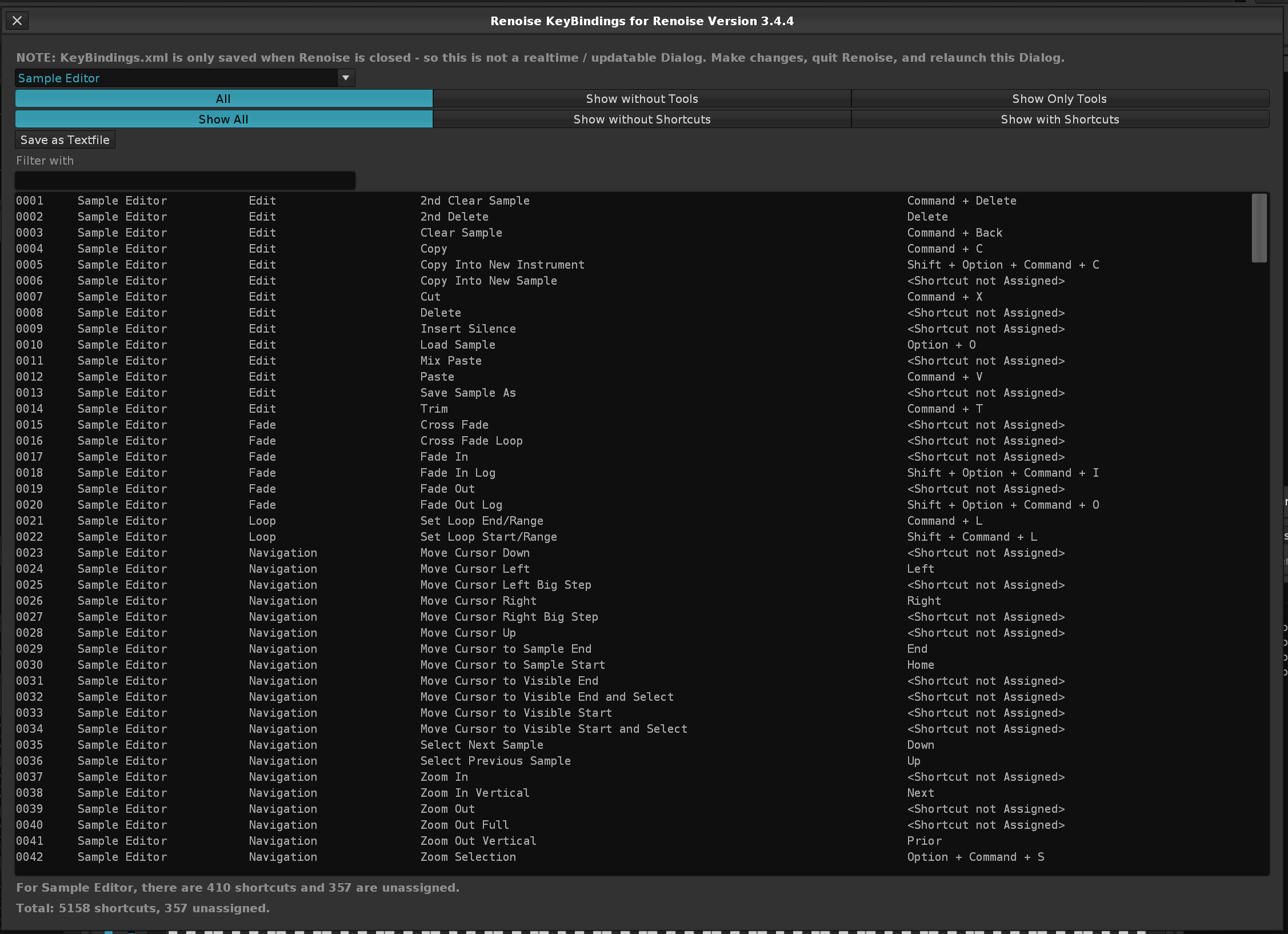Enable Show without Shortcuts view
1288x934 pixels.
coord(642,119)
